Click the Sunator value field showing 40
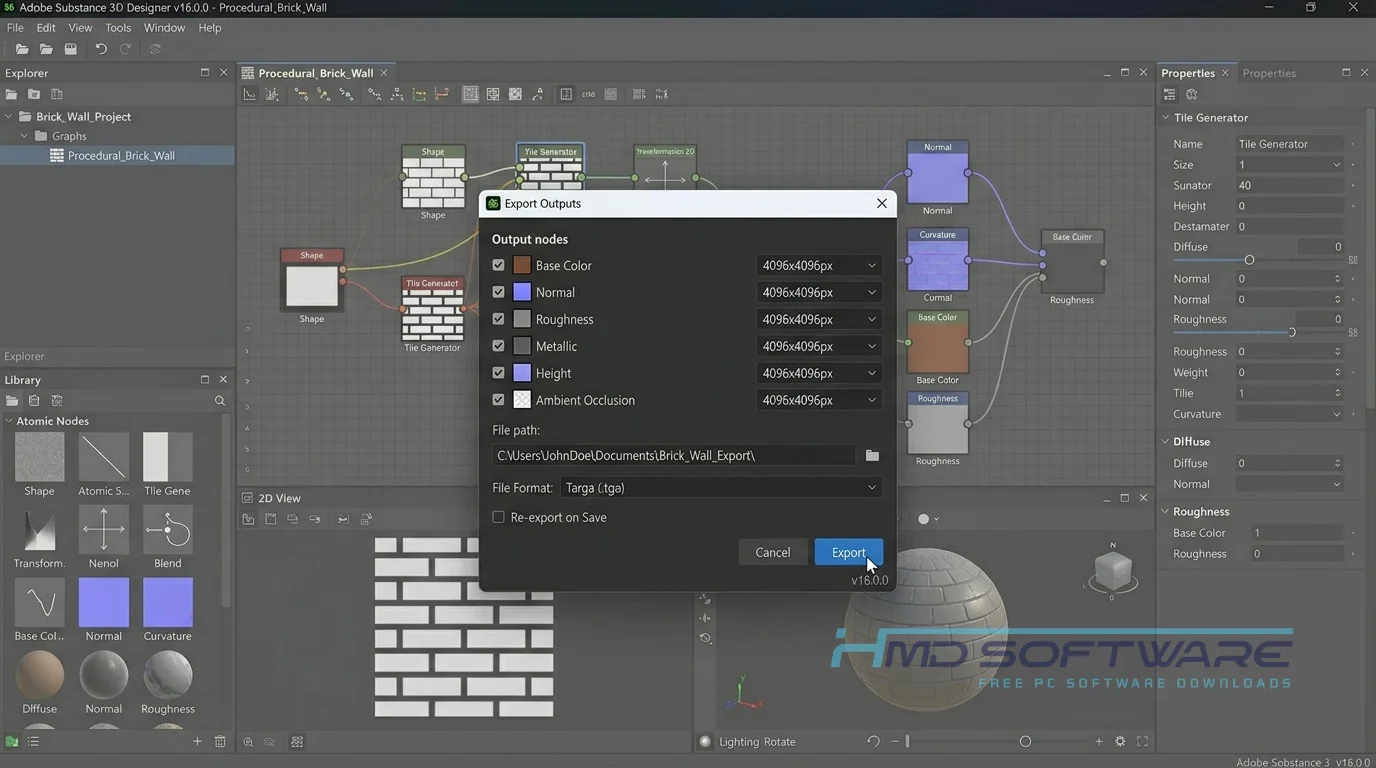Screen dimensions: 1376x768 [x=1289, y=185]
